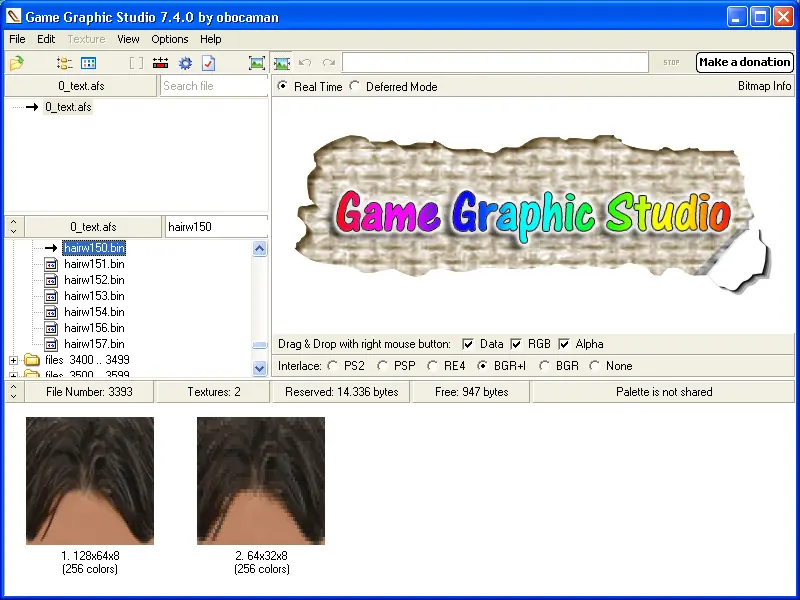800x600 pixels.
Task: Click the Reserved: 14.336 bytes status cell
Action: click(x=341, y=392)
